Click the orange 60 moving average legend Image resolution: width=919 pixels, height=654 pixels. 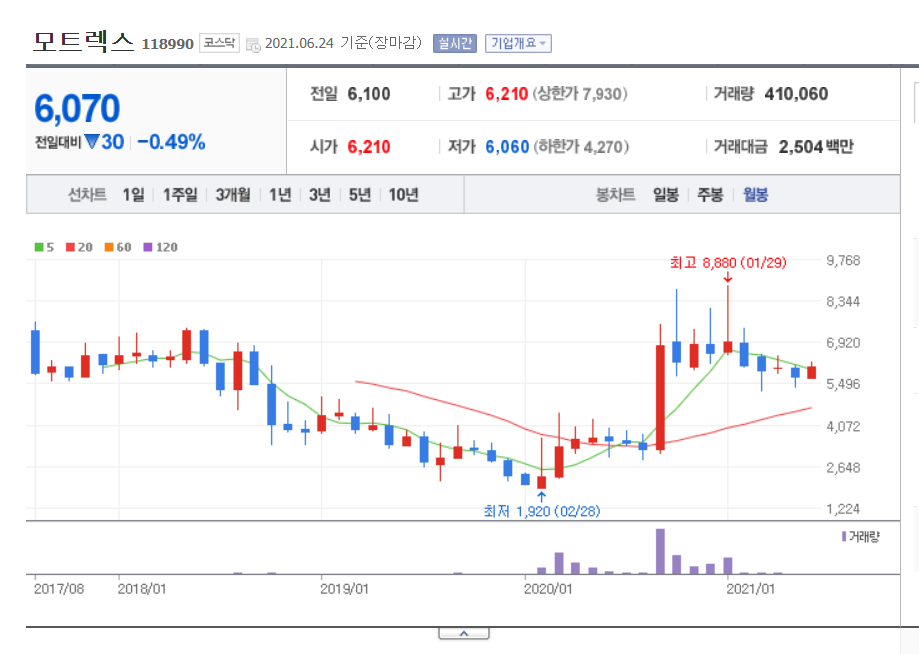(118, 247)
